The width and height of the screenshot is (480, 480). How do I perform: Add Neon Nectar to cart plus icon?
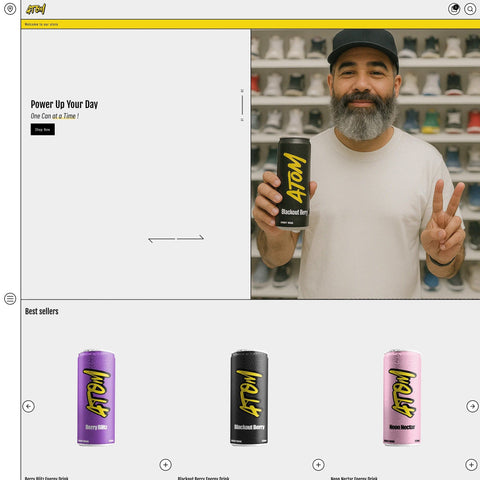pos(471,465)
